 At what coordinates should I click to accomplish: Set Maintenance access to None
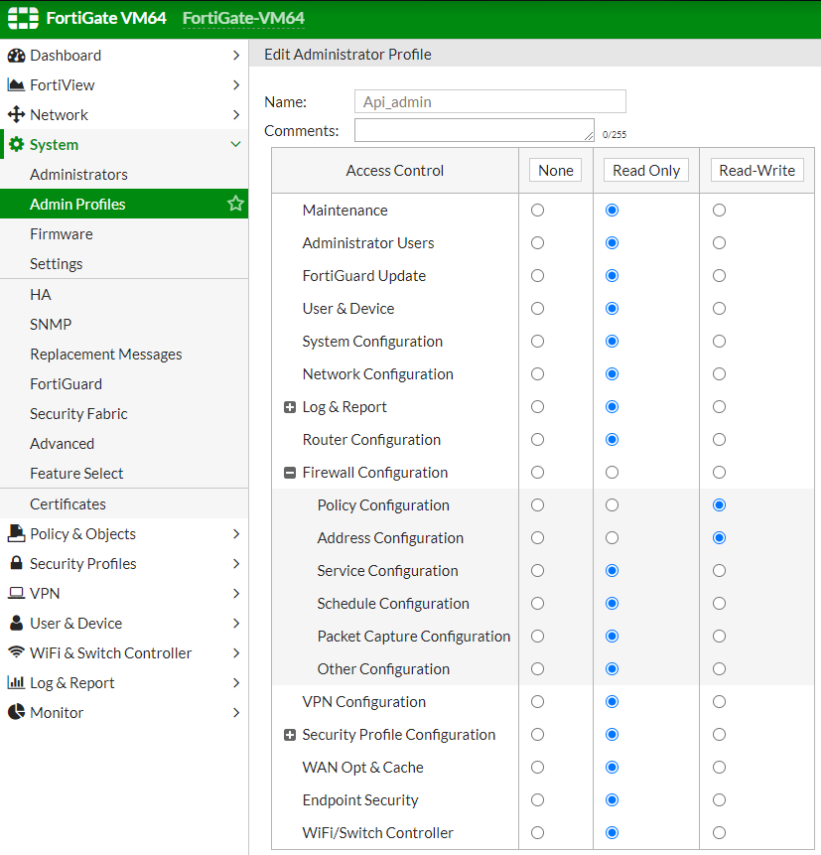coord(538,210)
